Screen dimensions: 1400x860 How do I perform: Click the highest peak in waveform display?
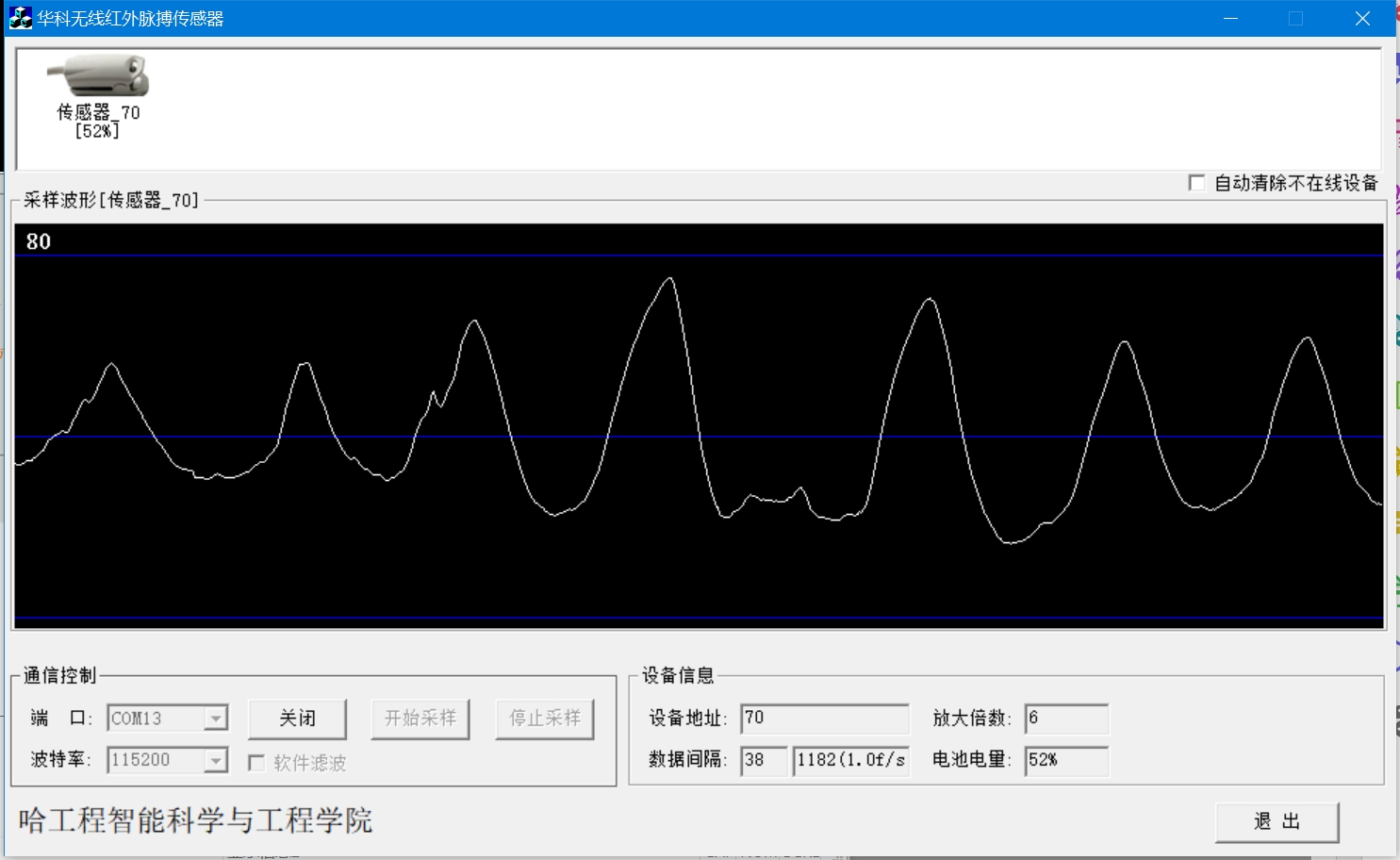tap(670, 279)
